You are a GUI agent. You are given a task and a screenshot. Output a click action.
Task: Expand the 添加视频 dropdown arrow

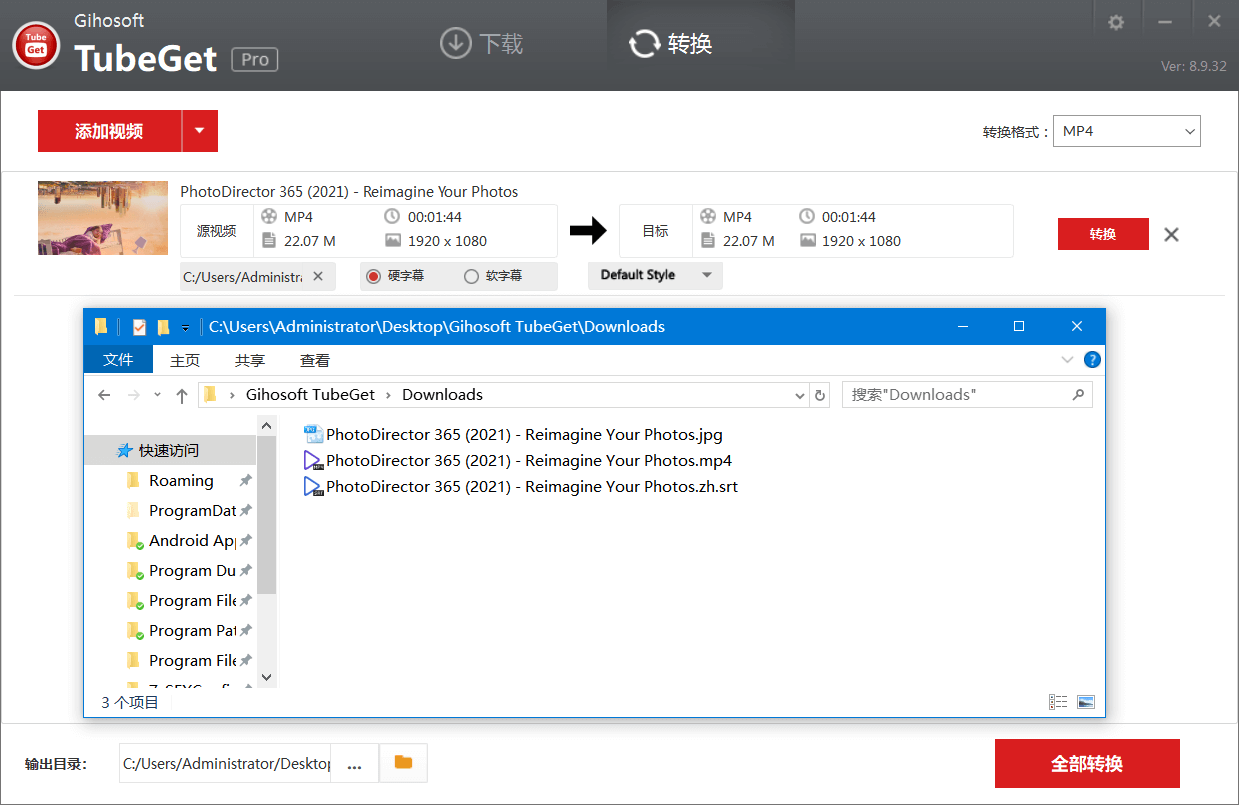199,131
